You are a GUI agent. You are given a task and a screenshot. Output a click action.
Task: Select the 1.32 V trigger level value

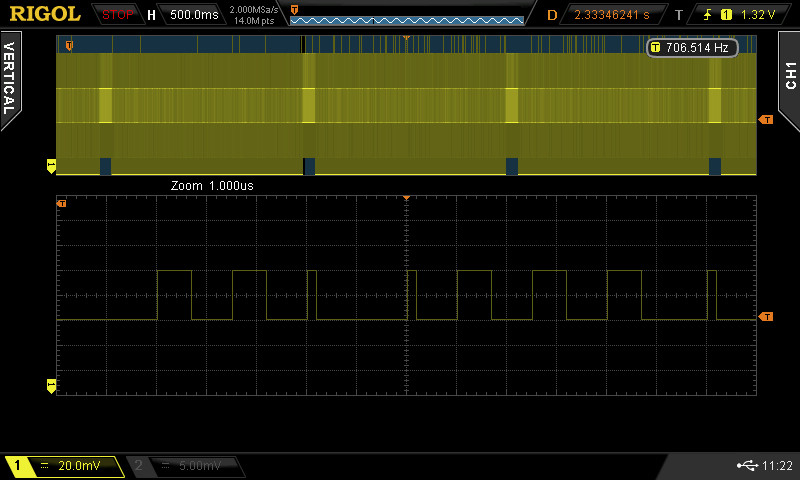(x=759, y=15)
